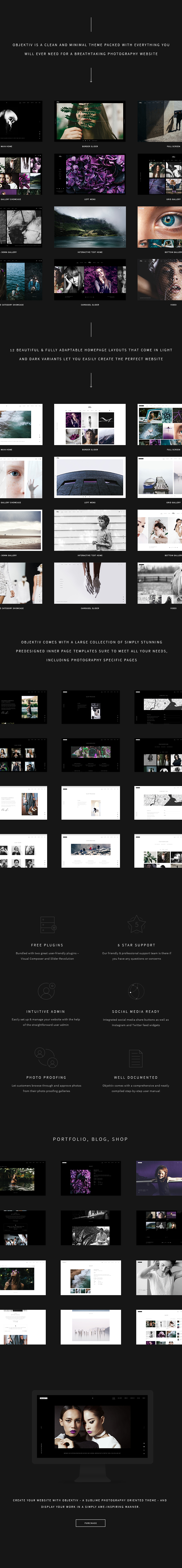This screenshot has width=182, height=1568.
Task: Open the dark inner page thumbnail with map
Action: pos(158,707)
